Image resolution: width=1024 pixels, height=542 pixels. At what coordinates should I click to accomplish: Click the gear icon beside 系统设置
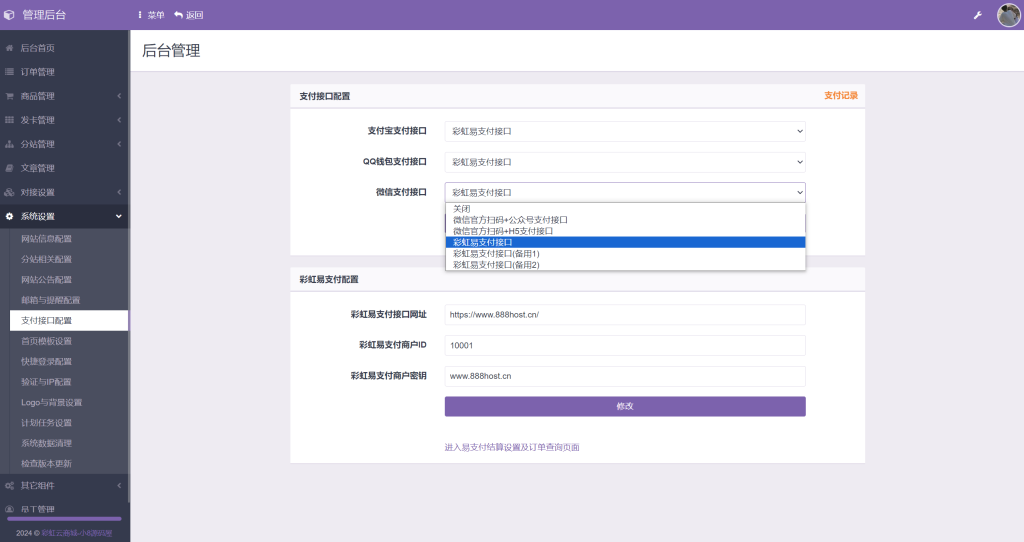pyautogui.click(x=9, y=216)
